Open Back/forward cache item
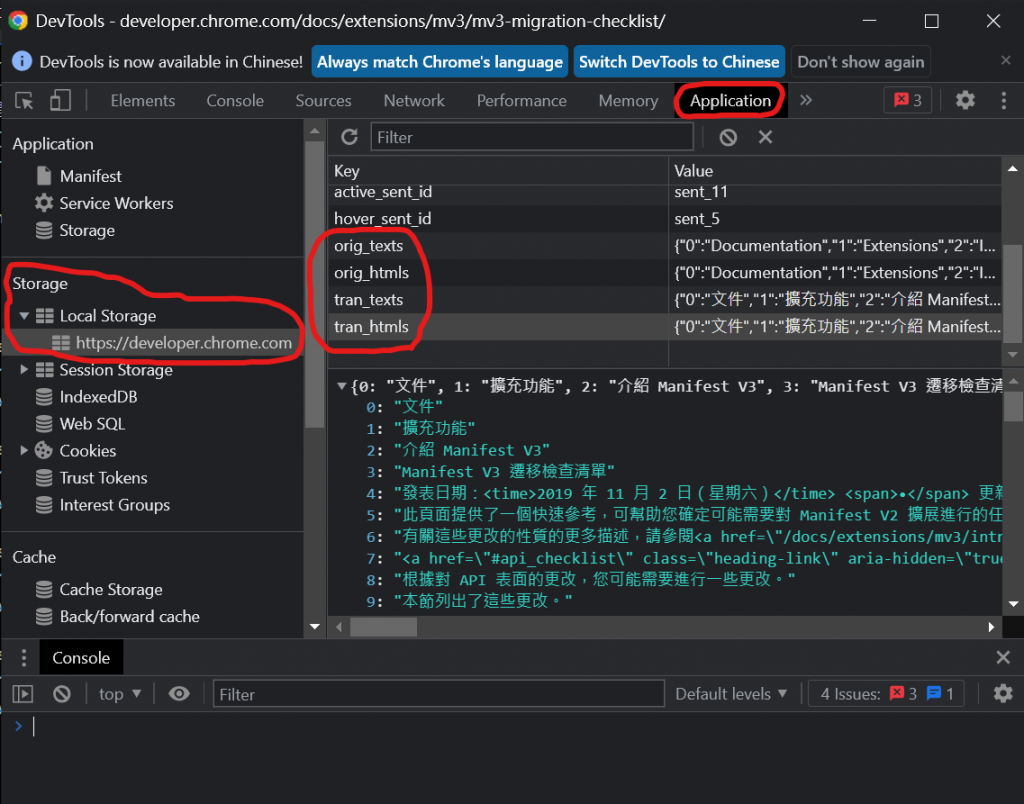The height and width of the screenshot is (804, 1024). 129,616
